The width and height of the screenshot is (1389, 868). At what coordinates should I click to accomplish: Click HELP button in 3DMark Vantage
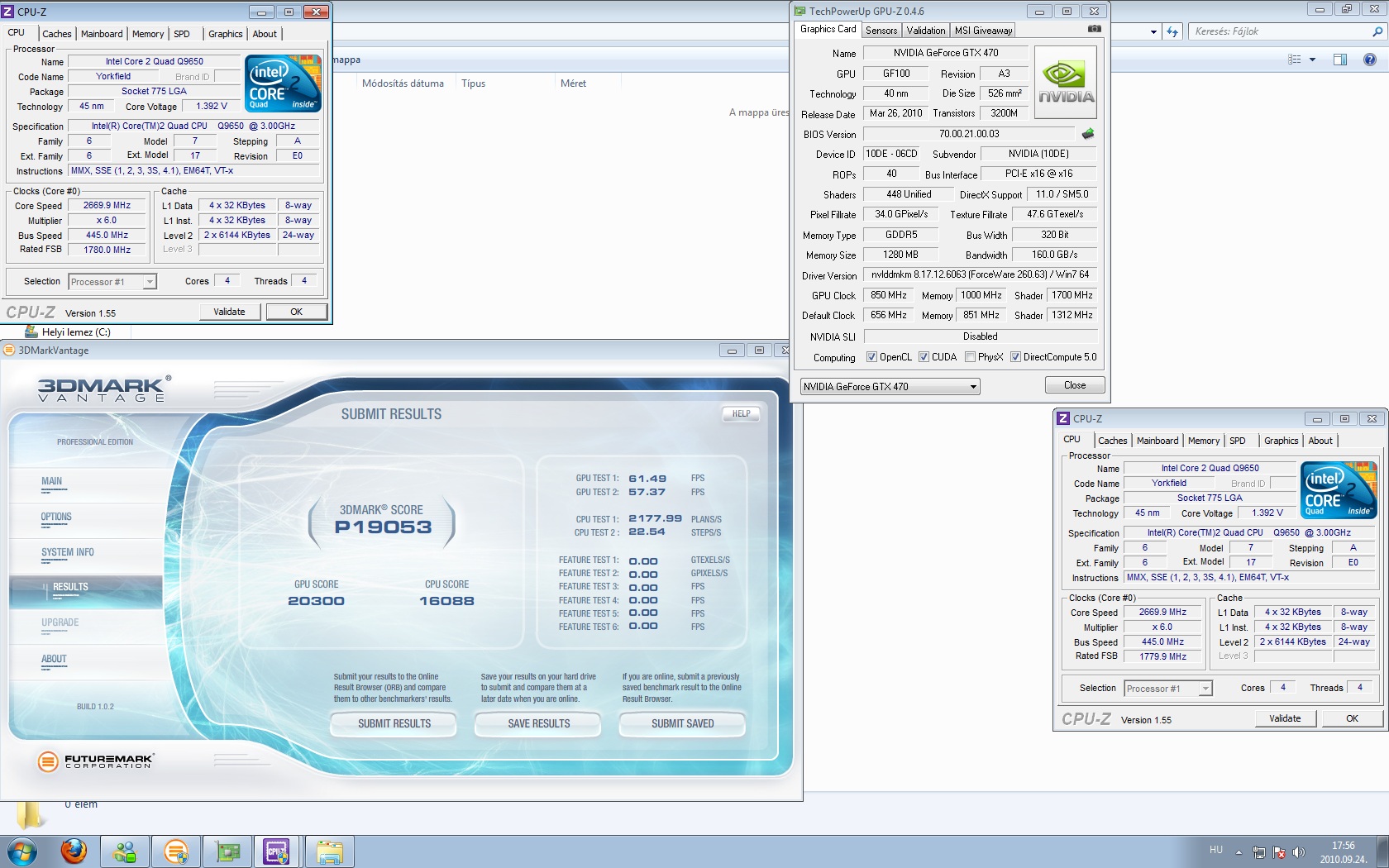[x=741, y=413]
